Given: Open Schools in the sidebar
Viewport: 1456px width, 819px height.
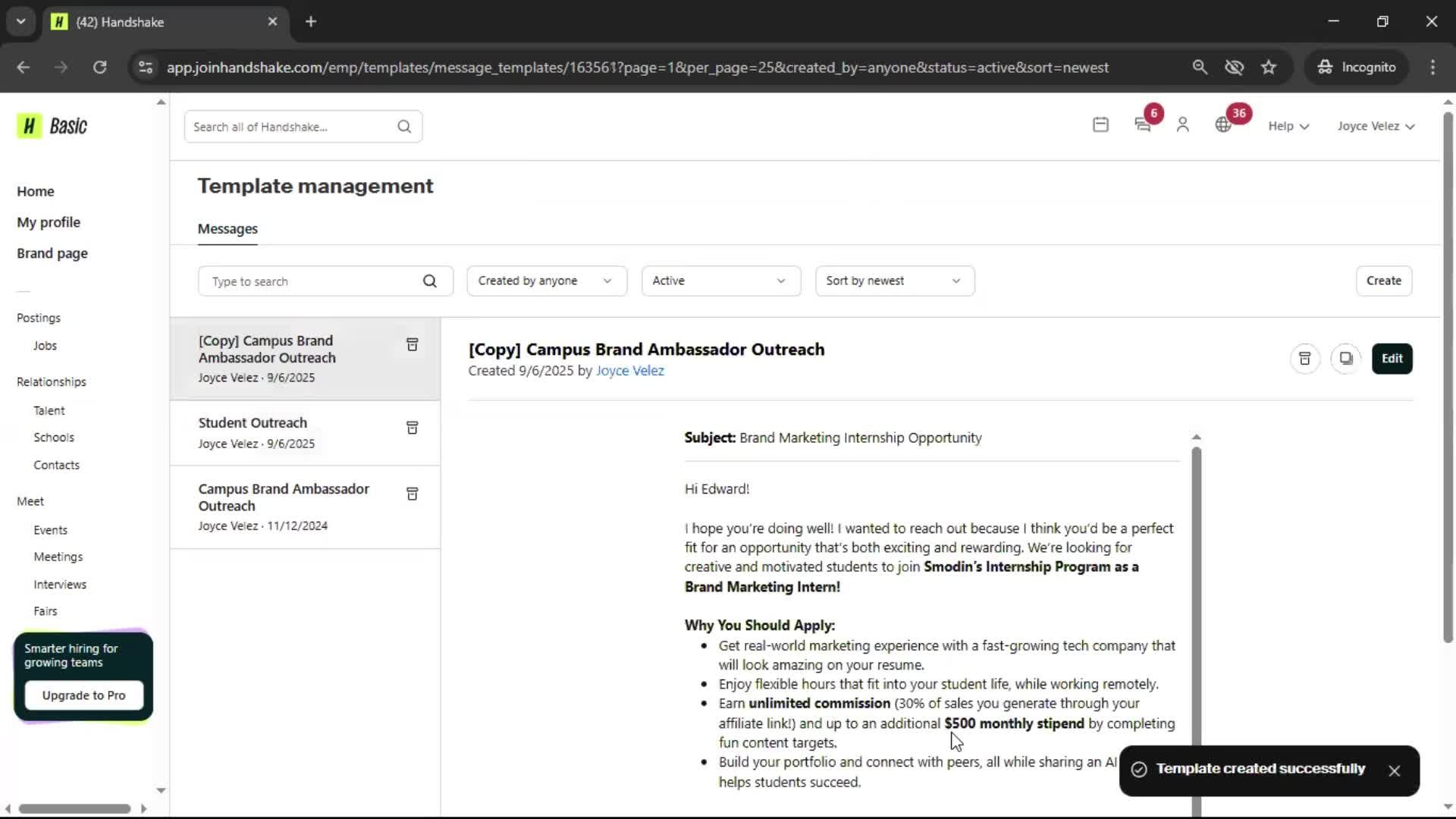Looking at the screenshot, I should pyautogui.click(x=54, y=438).
